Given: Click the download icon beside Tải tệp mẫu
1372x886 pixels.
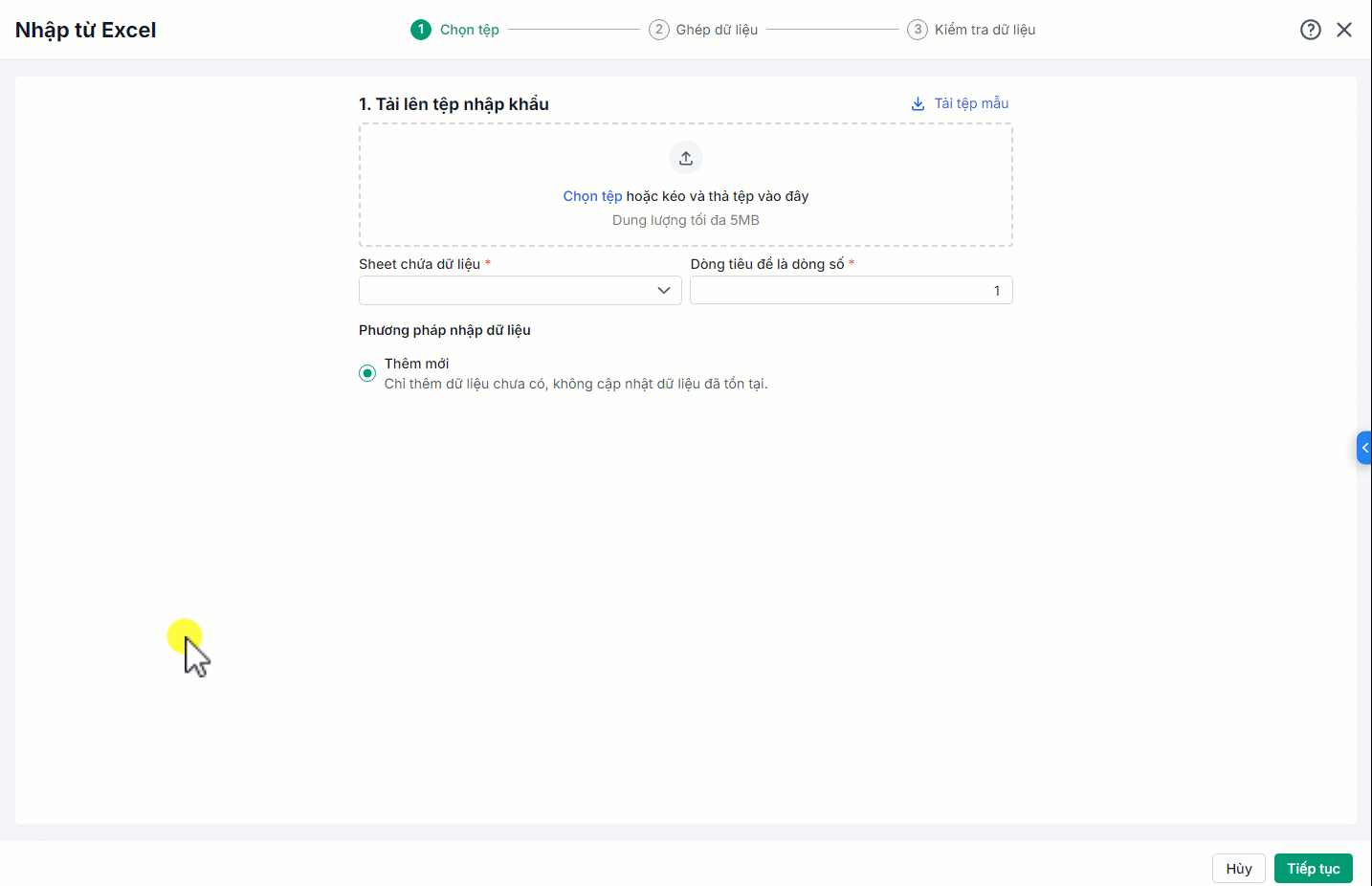Looking at the screenshot, I should point(918,103).
